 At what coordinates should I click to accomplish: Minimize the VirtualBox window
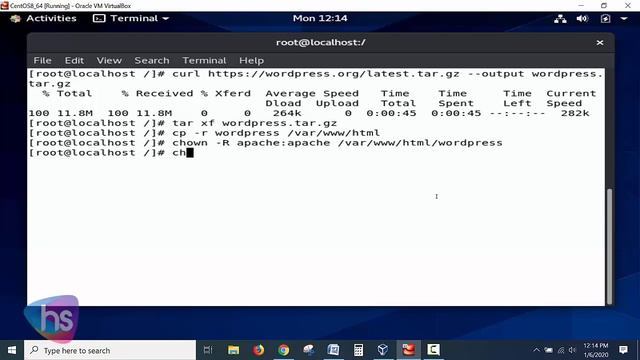(x=581, y=5)
